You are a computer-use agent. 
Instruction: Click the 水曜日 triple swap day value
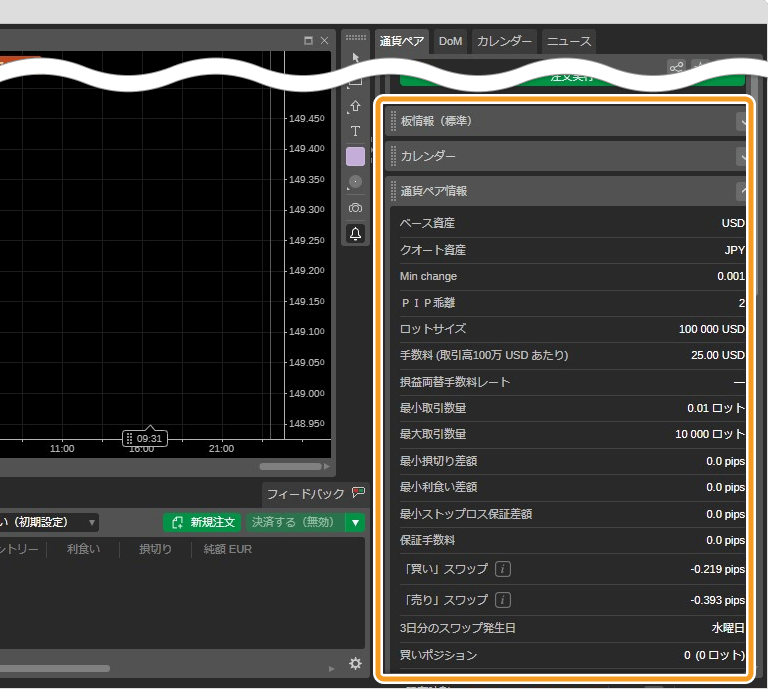pos(728,628)
